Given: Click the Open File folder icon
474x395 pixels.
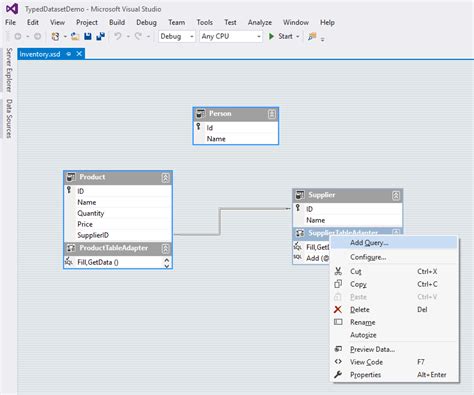Looking at the screenshot, I should point(75,36).
